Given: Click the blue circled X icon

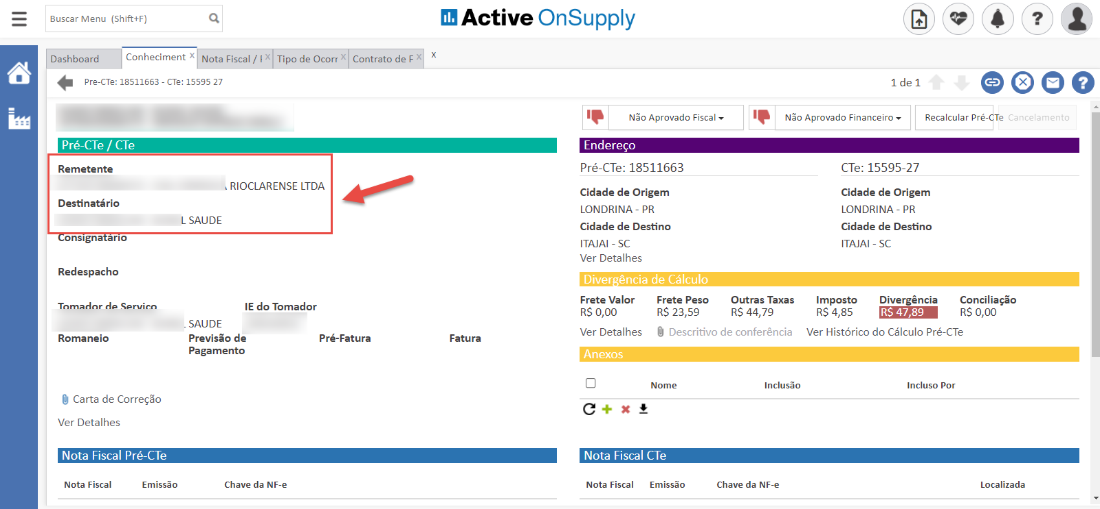Looking at the screenshot, I should pos(1022,83).
